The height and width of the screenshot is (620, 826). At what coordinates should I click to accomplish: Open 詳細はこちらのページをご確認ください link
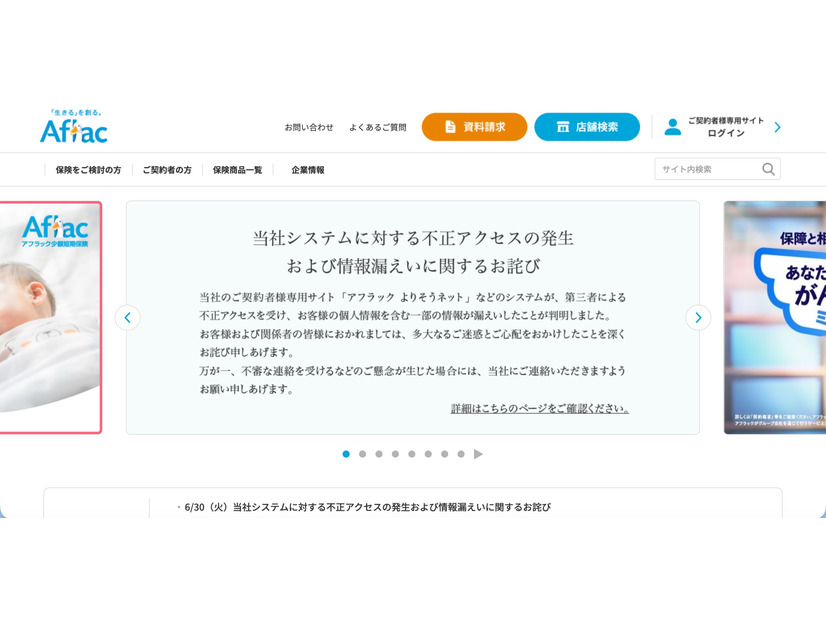pyautogui.click(x=539, y=408)
